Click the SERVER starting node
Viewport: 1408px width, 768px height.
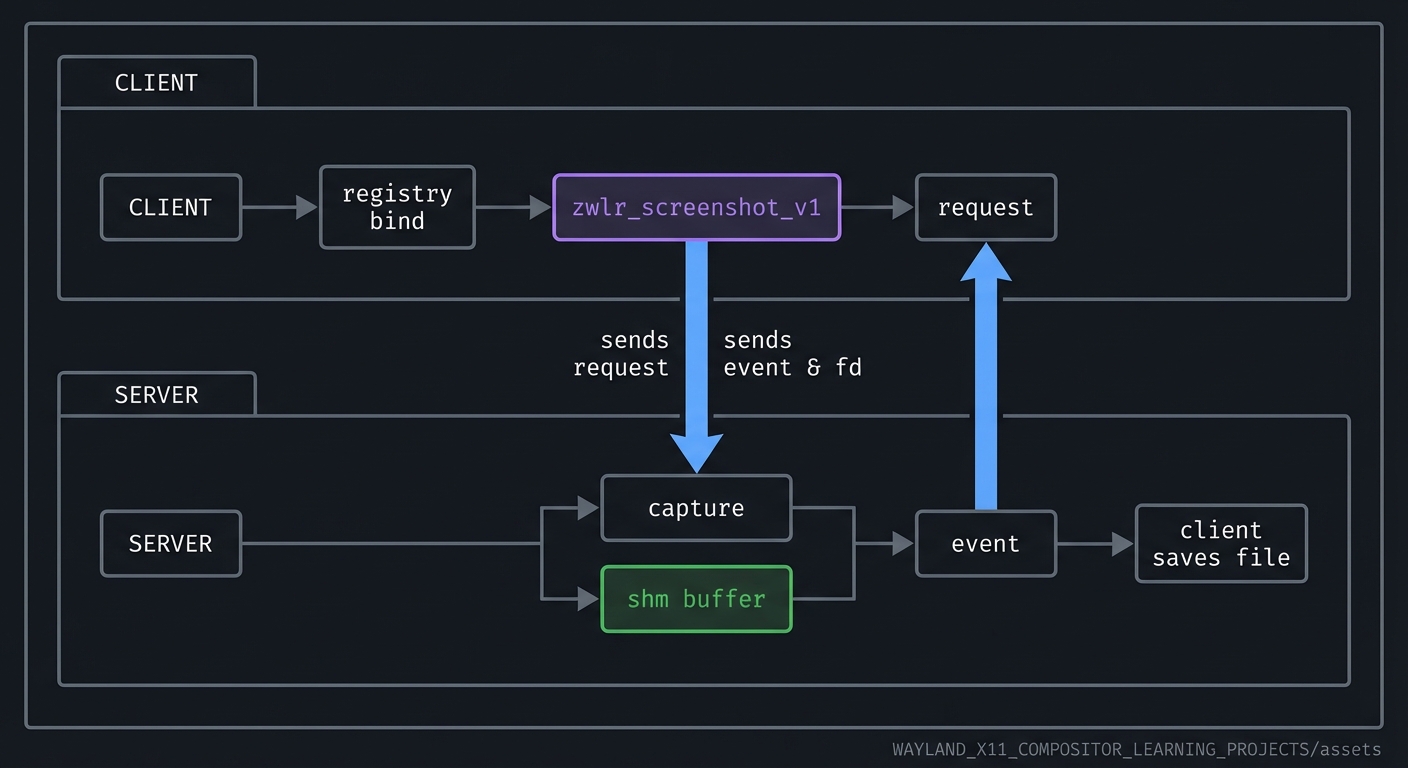[170, 543]
